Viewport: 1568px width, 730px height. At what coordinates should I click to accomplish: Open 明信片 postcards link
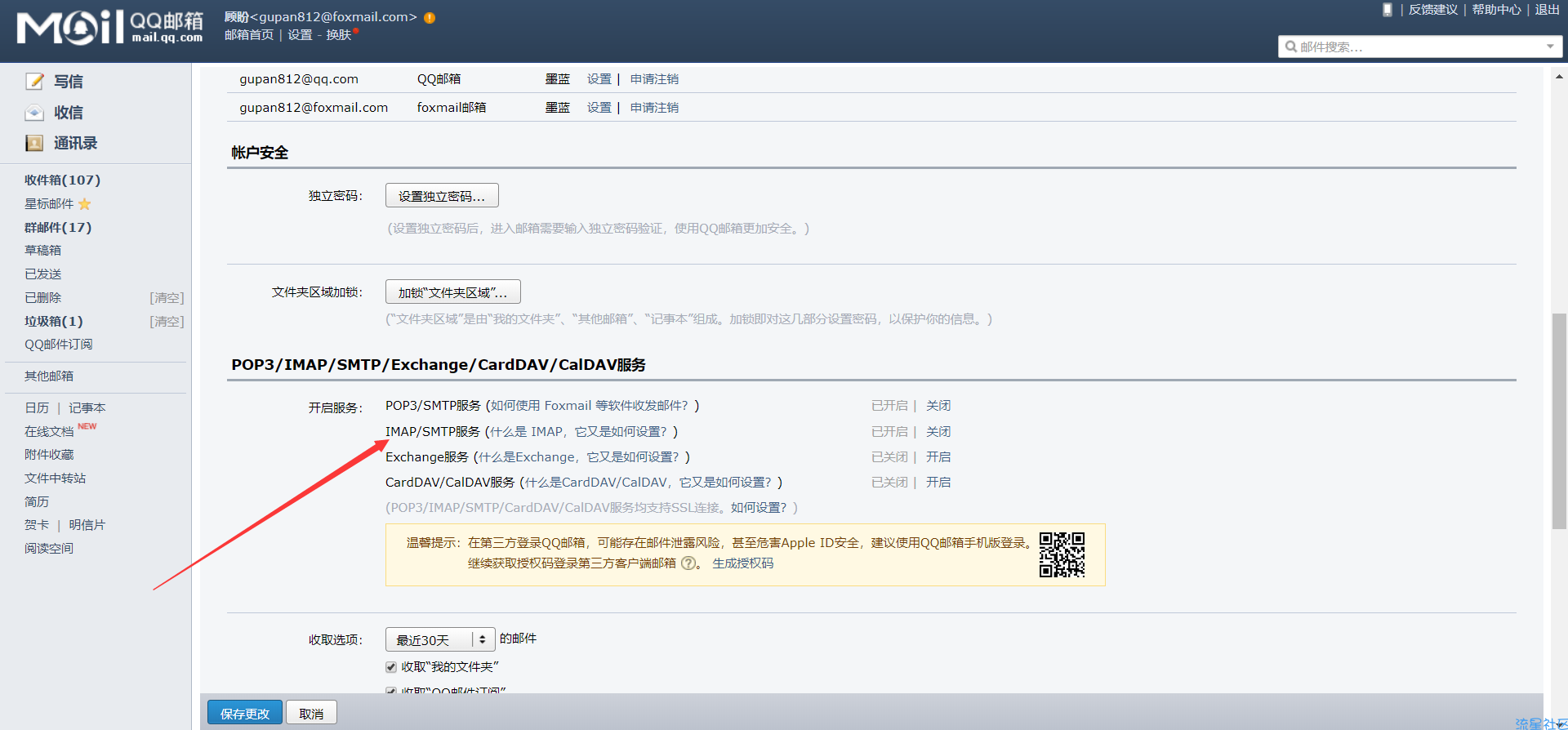(87, 525)
